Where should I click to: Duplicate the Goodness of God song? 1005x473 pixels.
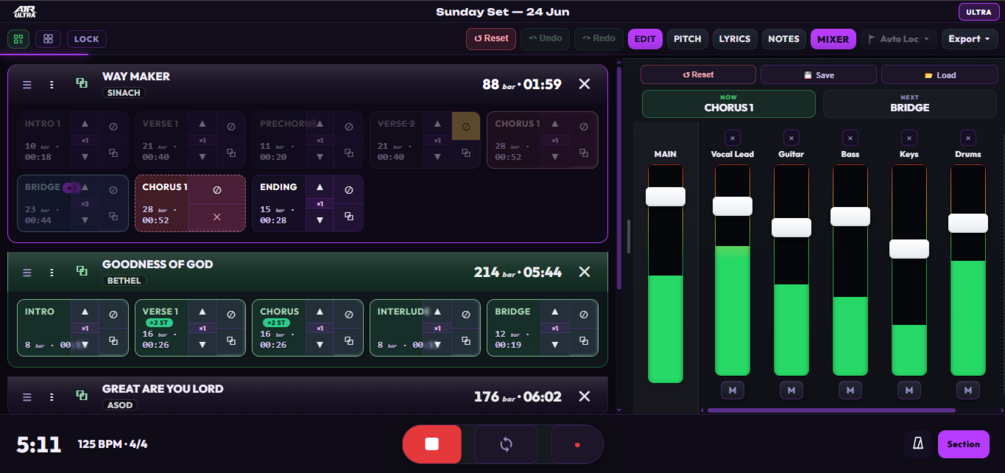(x=81, y=271)
